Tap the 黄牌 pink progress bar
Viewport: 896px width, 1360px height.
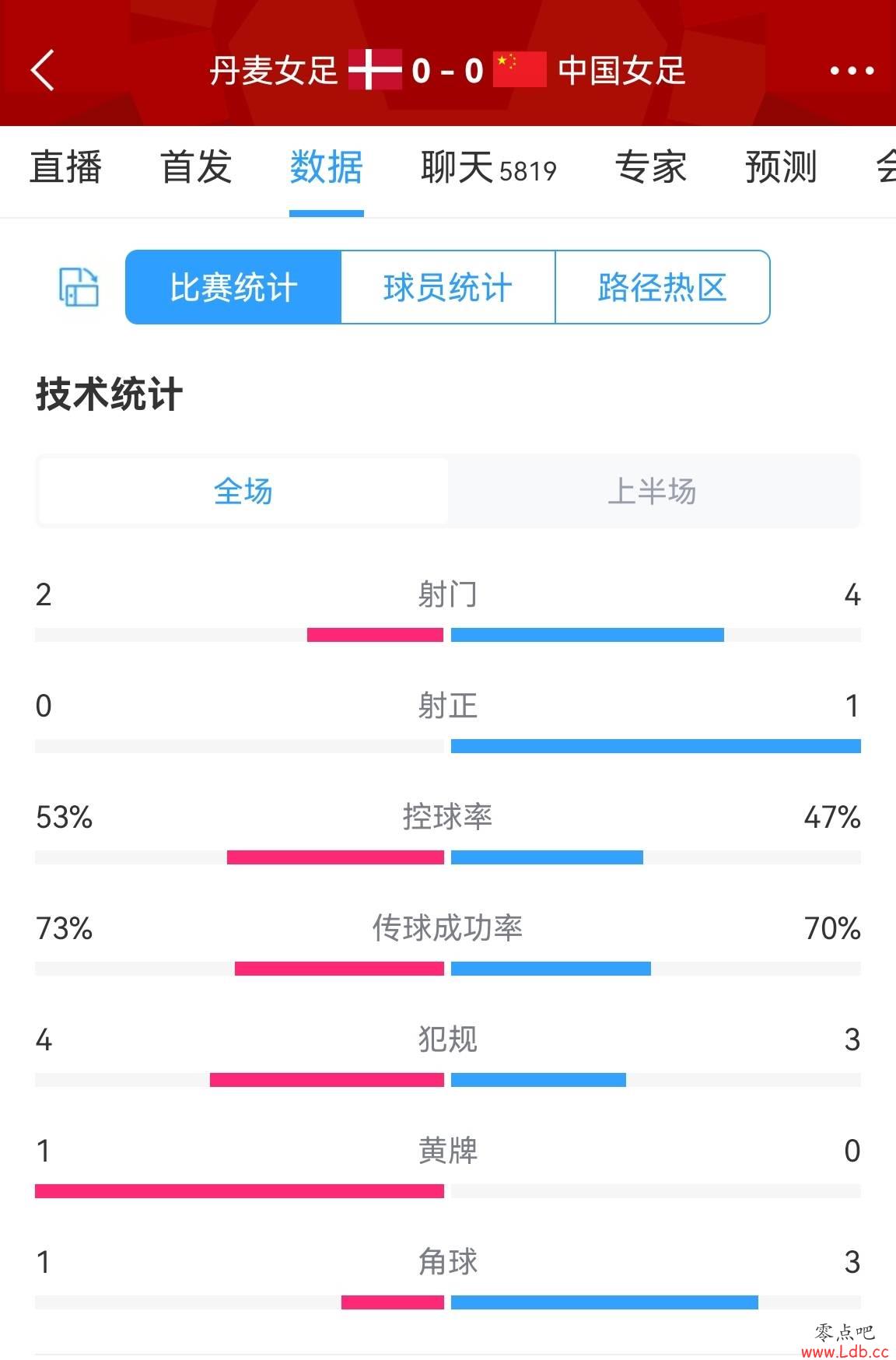coord(240,1191)
